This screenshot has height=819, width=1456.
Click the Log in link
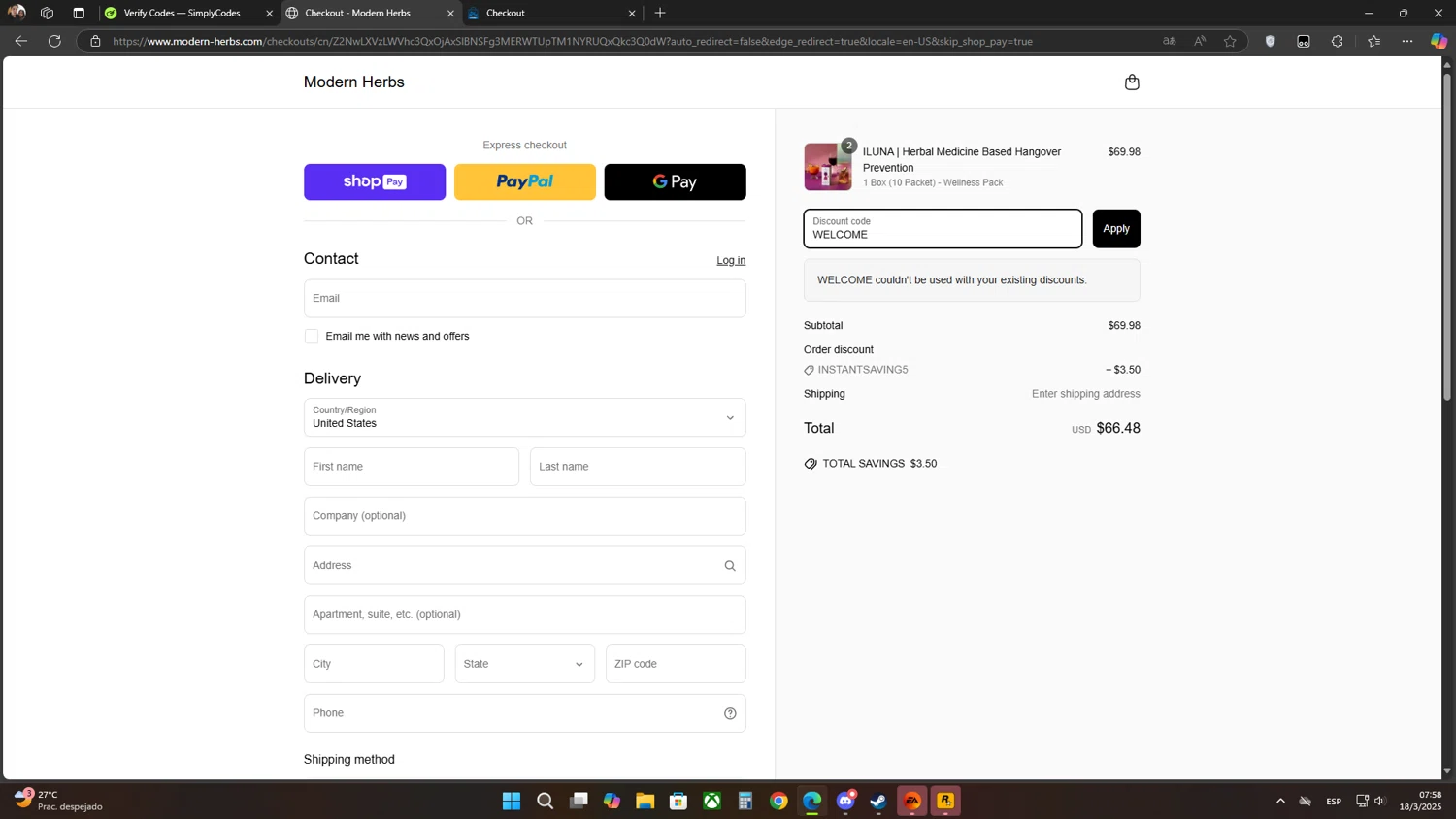pos(731,260)
